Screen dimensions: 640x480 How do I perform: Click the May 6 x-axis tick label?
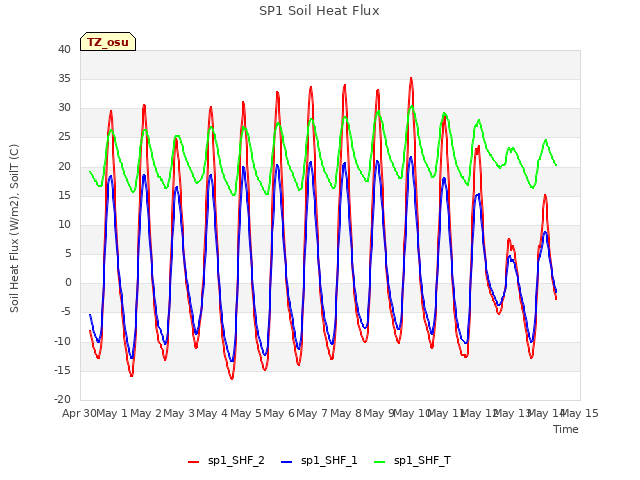[x=279, y=413]
